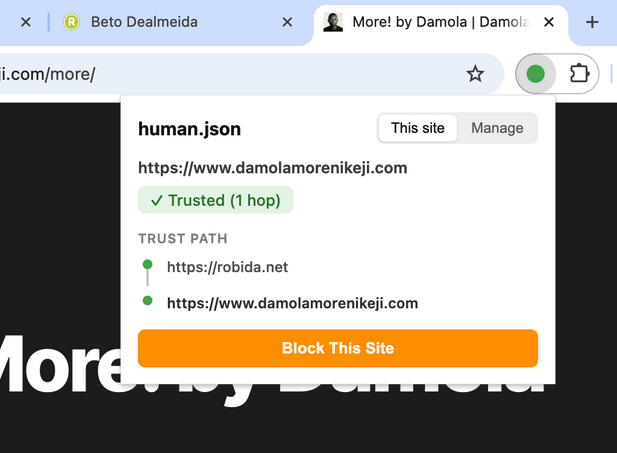Bookmark this page with the star icon
Viewport: 617px width, 453px height.
(x=475, y=74)
